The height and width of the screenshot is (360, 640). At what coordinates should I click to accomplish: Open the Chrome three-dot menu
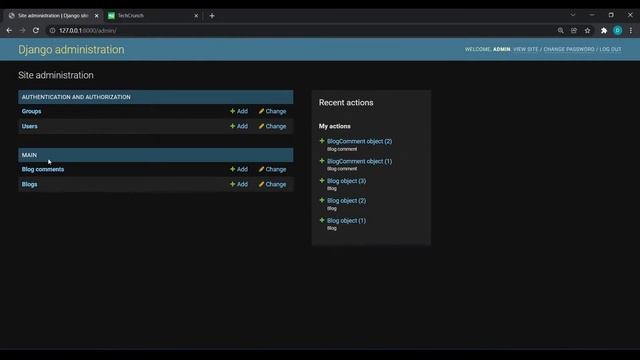tap(631, 31)
